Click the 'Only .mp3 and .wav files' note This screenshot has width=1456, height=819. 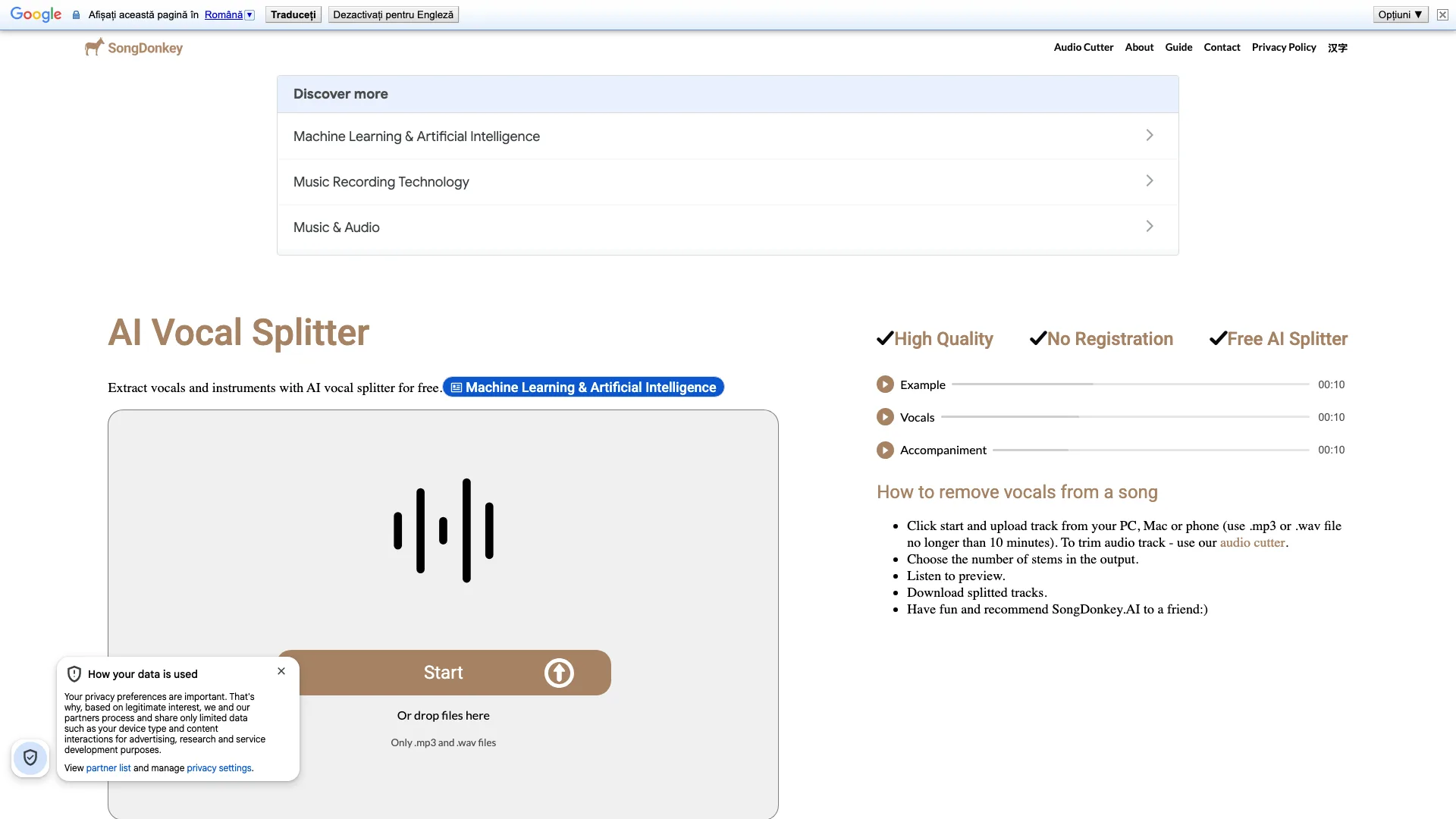pyautogui.click(x=444, y=742)
